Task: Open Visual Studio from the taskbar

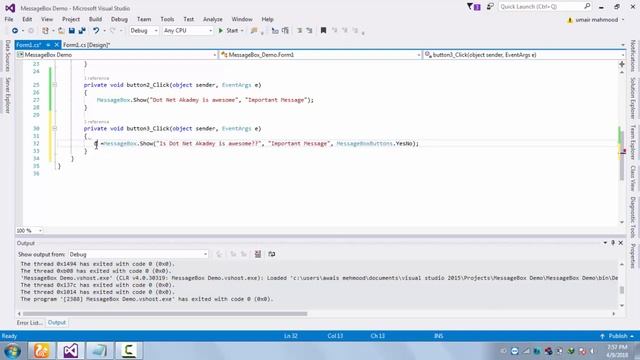Action: pyautogui.click(x=70, y=351)
